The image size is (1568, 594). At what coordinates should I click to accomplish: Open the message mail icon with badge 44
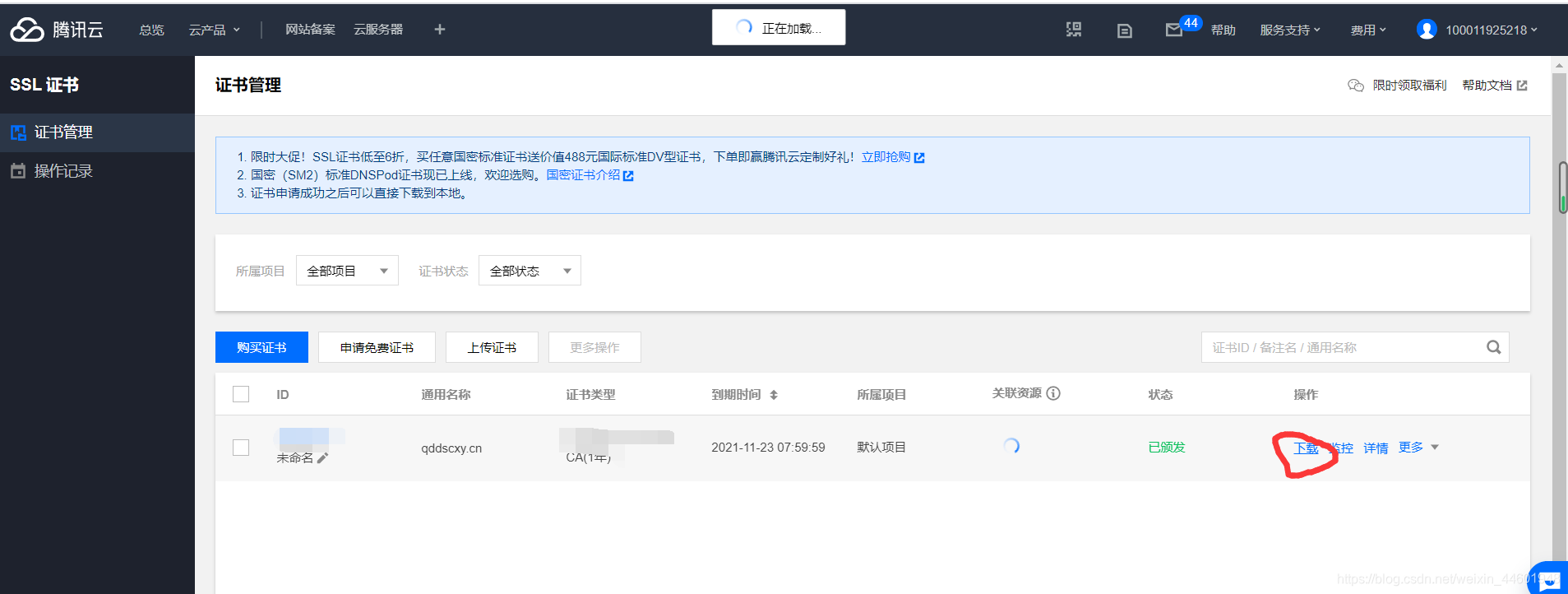(x=1174, y=30)
